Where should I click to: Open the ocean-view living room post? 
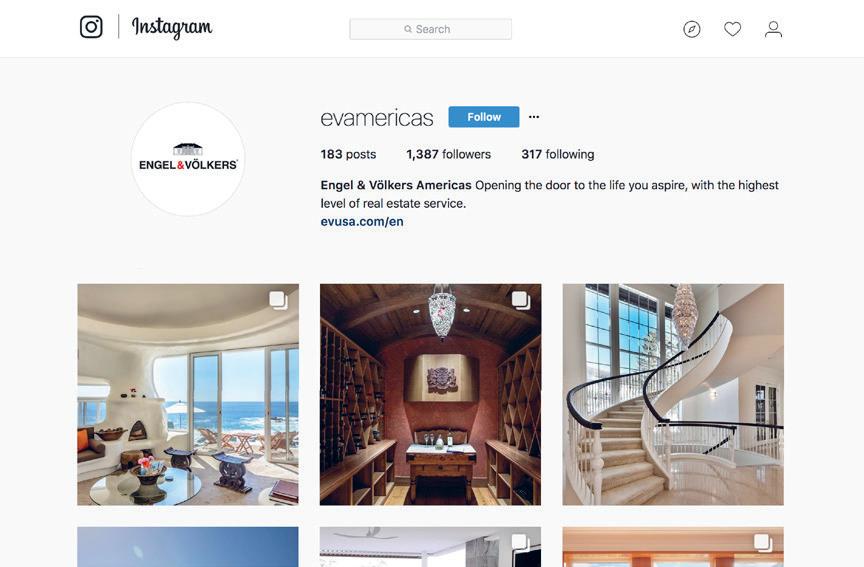pyautogui.click(x=188, y=395)
